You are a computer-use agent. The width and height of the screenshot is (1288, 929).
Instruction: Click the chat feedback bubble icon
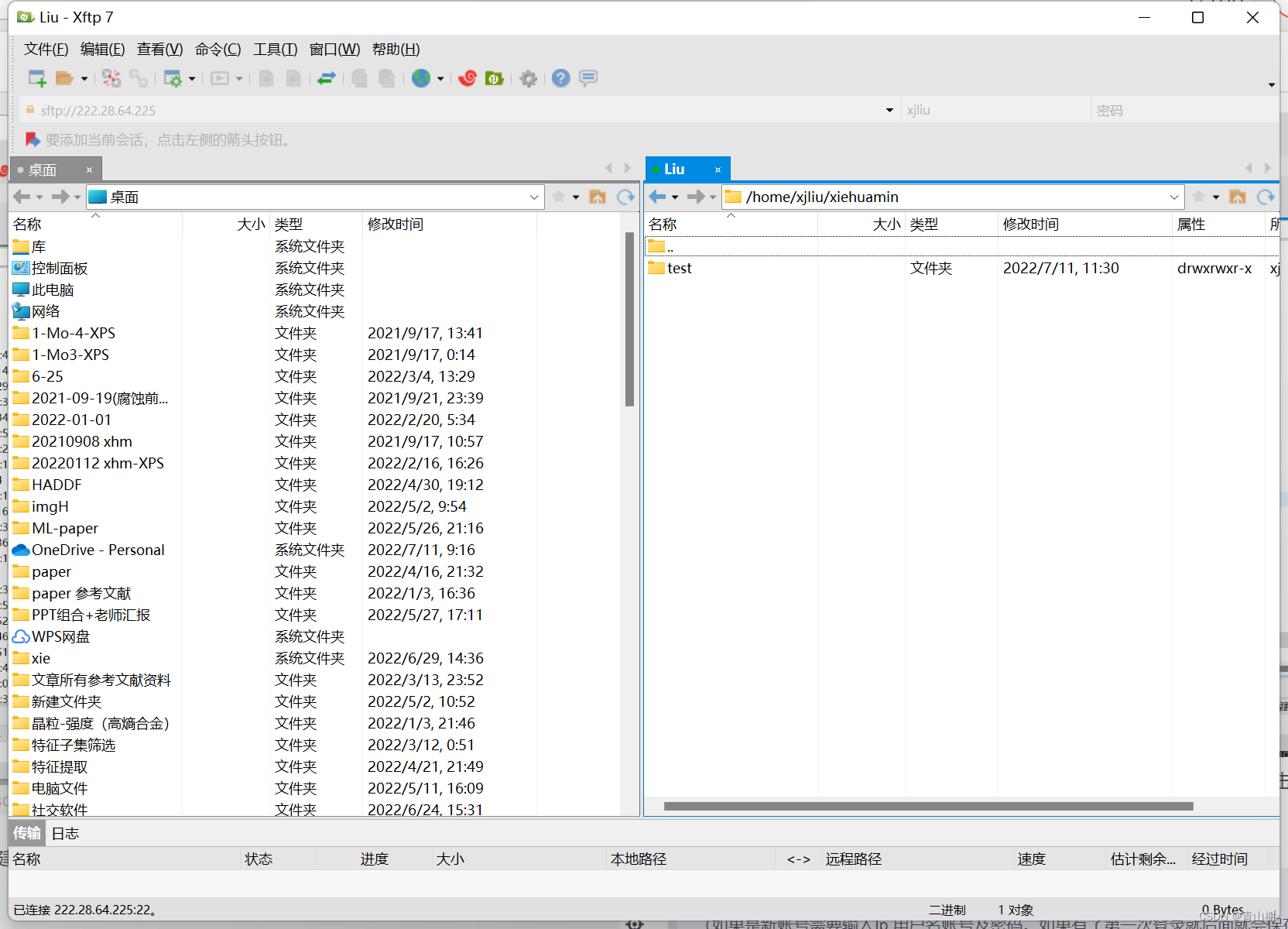[x=588, y=78]
